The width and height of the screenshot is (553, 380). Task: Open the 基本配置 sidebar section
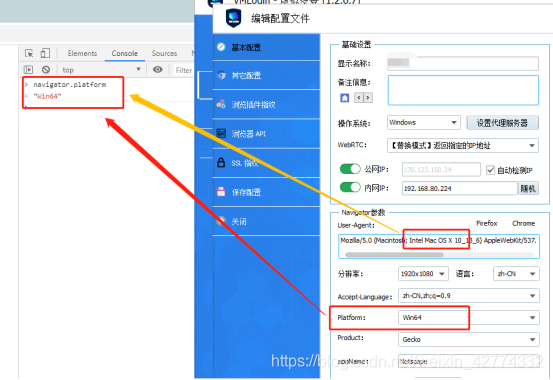coord(266,47)
